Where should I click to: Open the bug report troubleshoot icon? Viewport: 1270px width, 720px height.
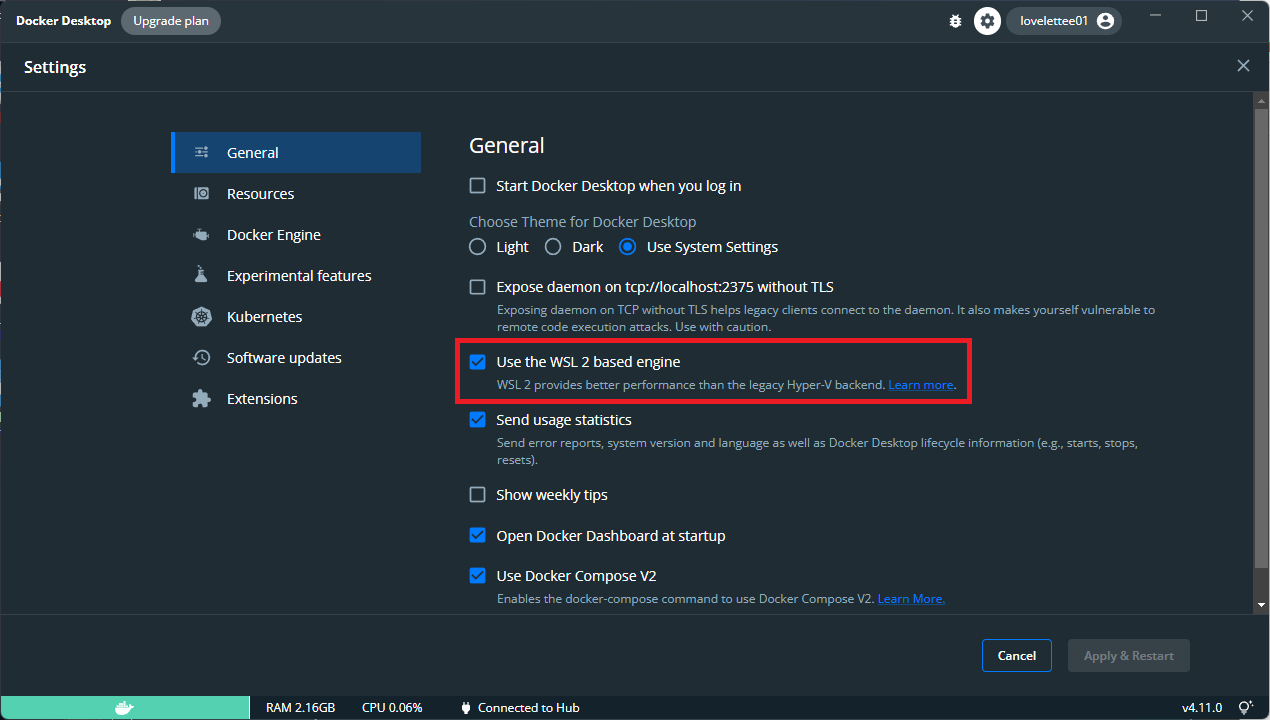pyautogui.click(x=955, y=21)
